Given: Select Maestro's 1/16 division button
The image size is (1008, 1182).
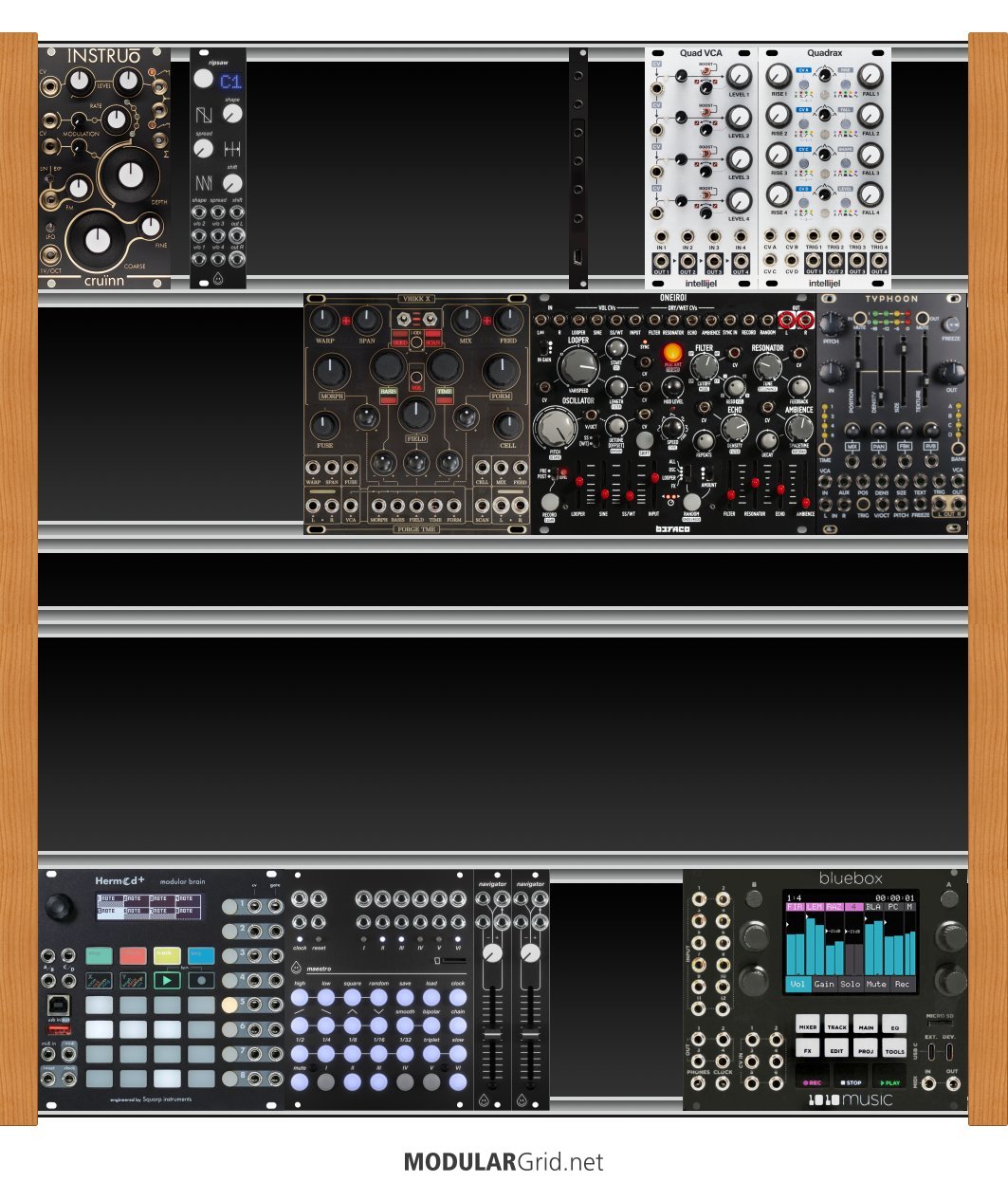Looking at the screenshot, I should tap(379, 1053).
